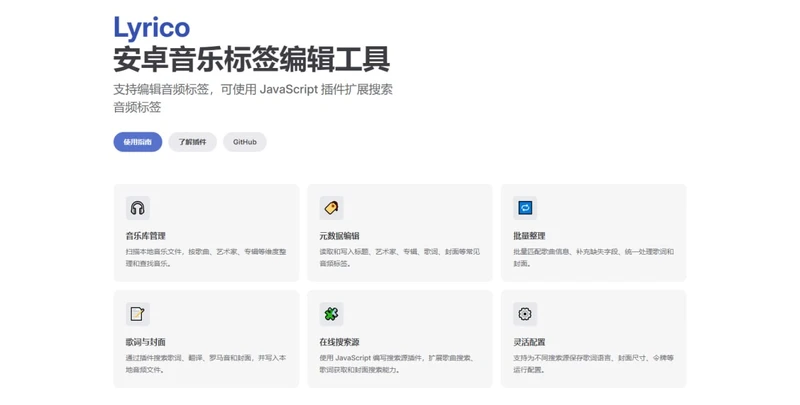The width and height of the screenshot is (800, 405).
Task: Select the 元数据编辑 card title
Action: [x=340, y=236]
